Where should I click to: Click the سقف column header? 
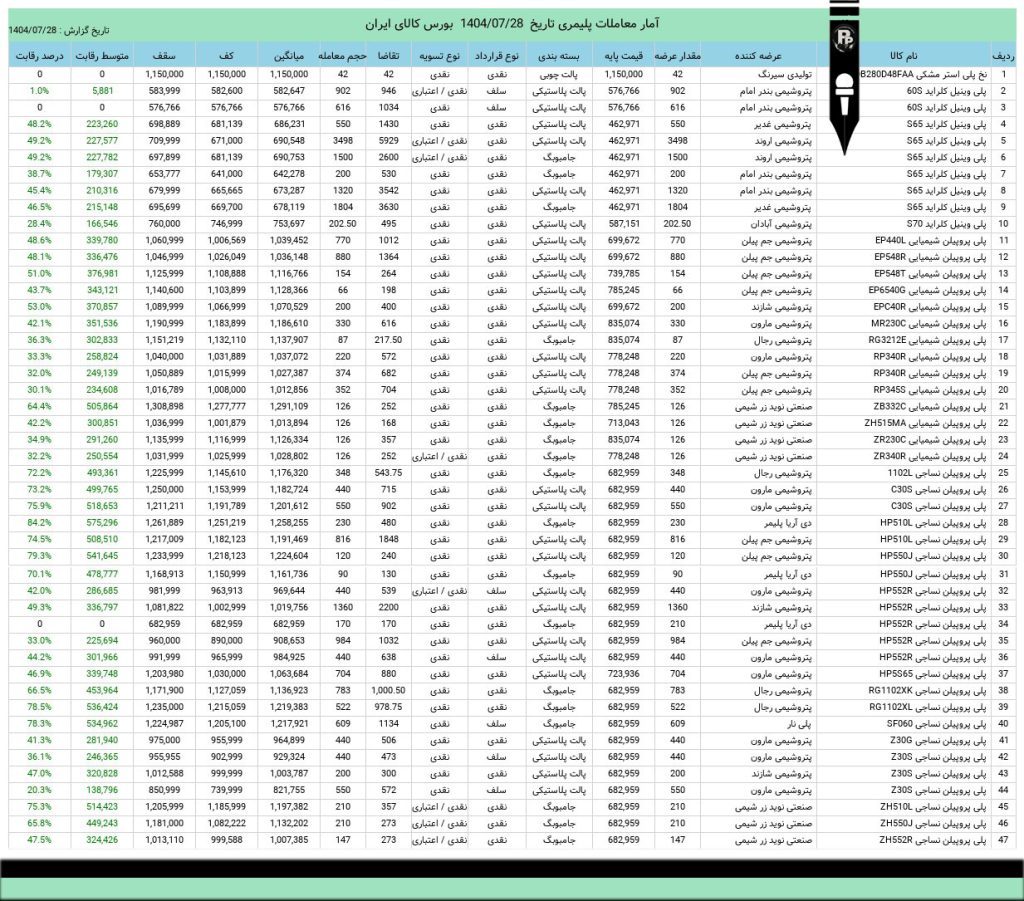tap(164, 56)
